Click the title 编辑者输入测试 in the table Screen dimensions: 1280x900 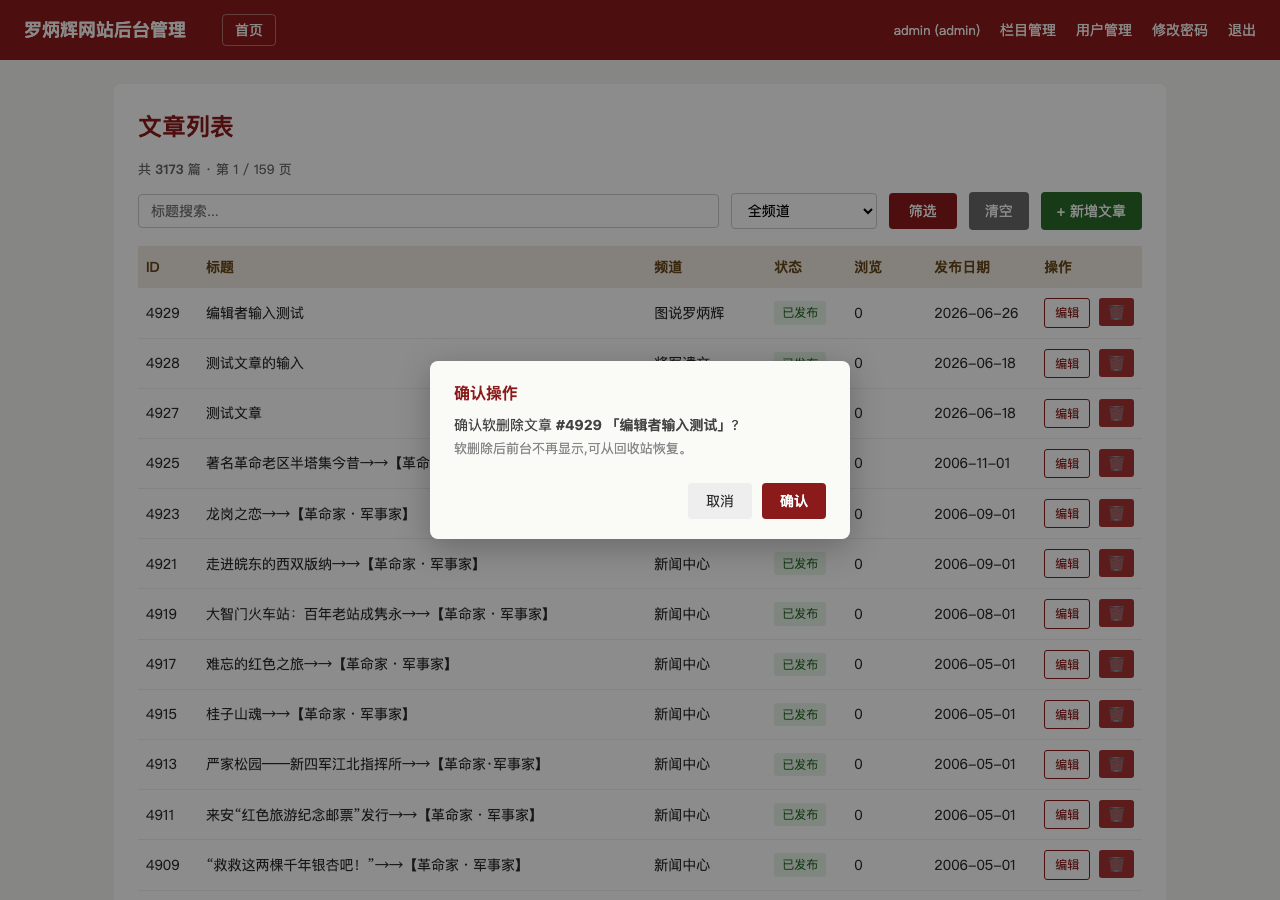(255, 313)
